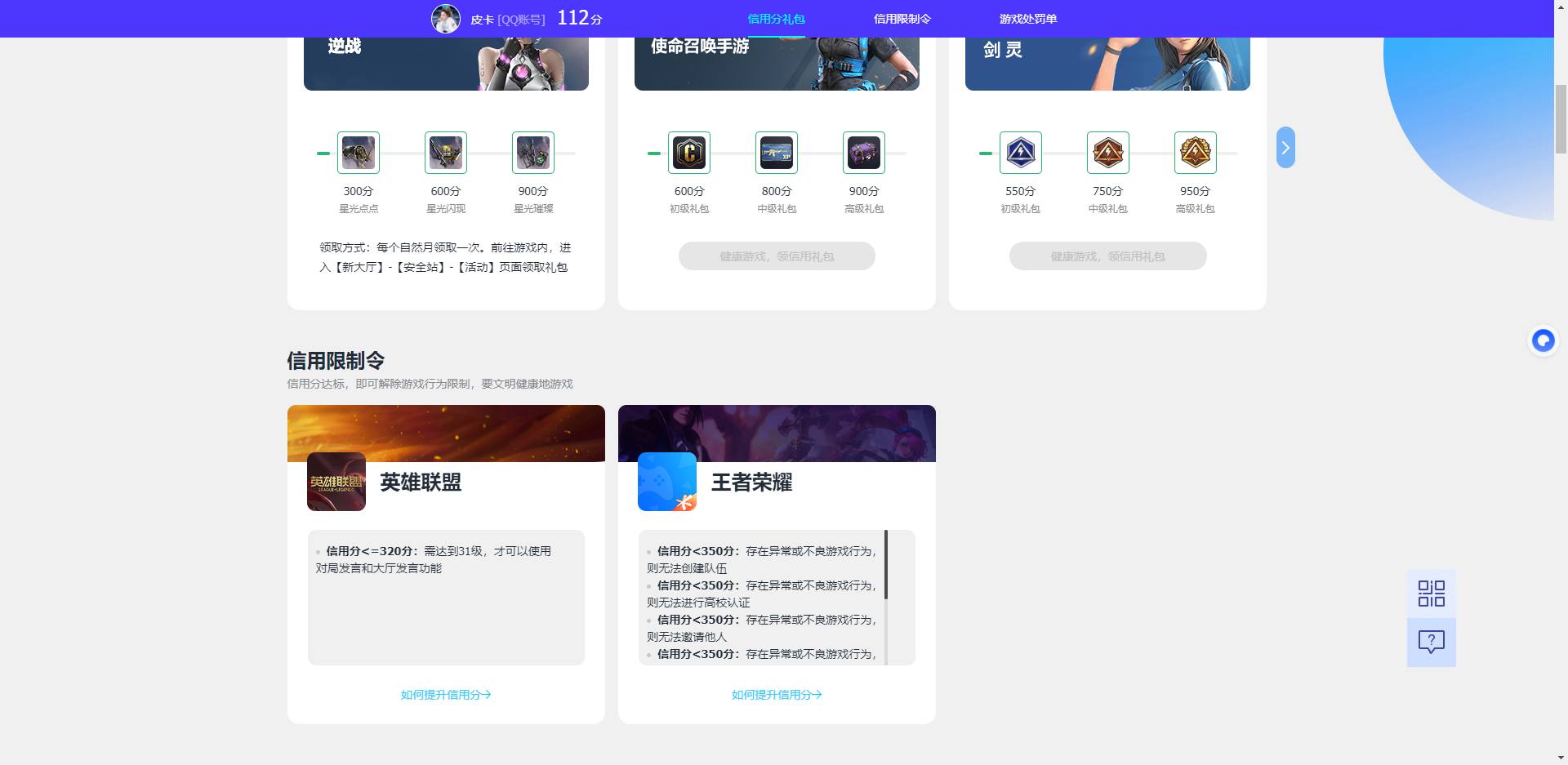This screenshot has width=1568, height=765.
Task: Open the help question floating icon
Action: (x=1432, y=643)
